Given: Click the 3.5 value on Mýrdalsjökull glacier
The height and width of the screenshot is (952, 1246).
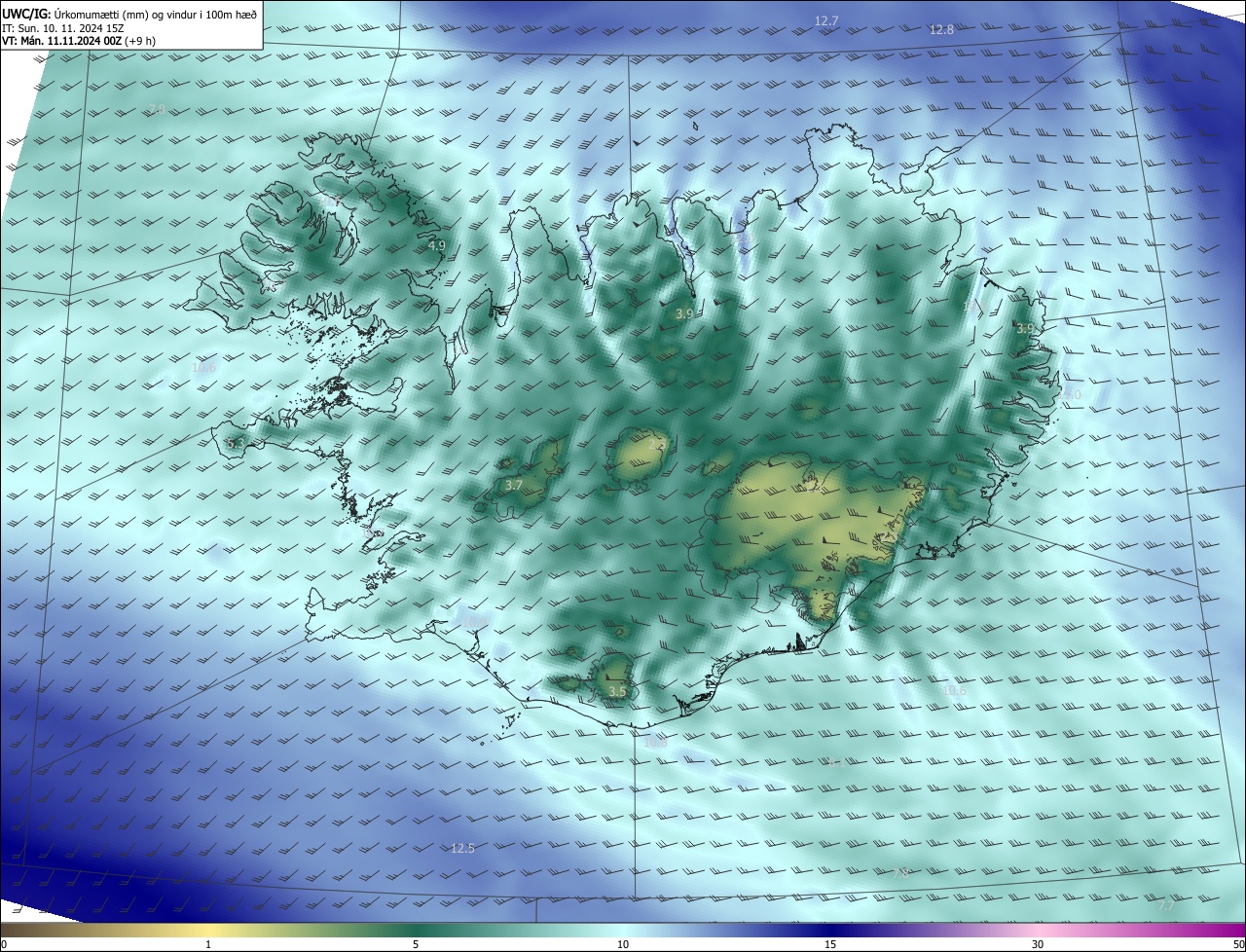Looking at the screenshot, I should 617,692.
